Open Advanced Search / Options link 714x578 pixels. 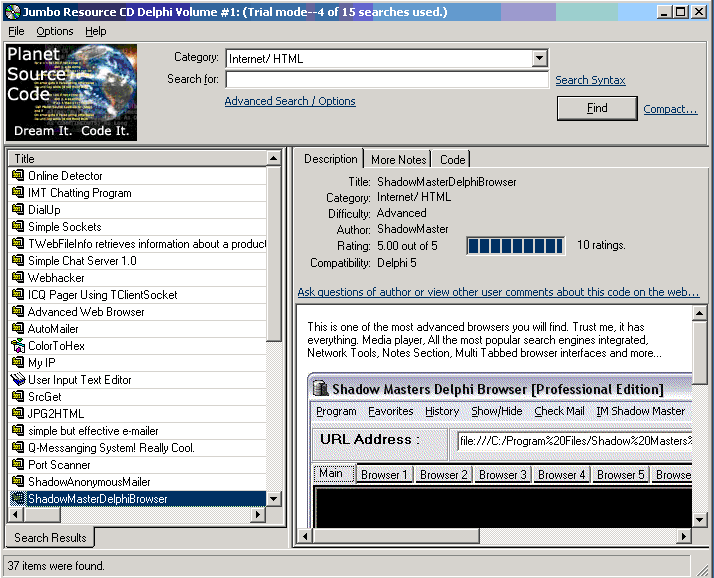coord(290,101)
